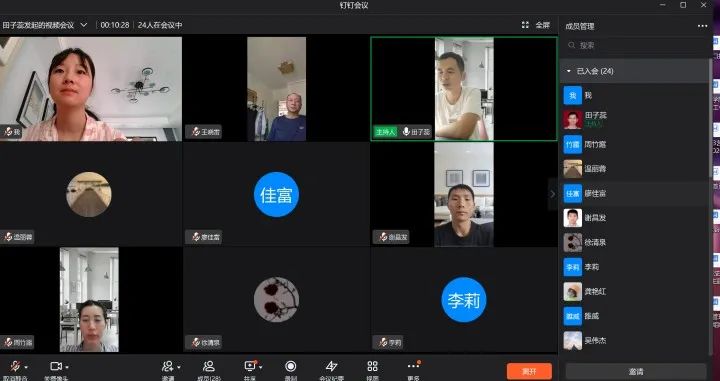Viewport: 720px width, 381px height.
Task: Select 吴伟杰 in the member list
Action: coord(634,341)
